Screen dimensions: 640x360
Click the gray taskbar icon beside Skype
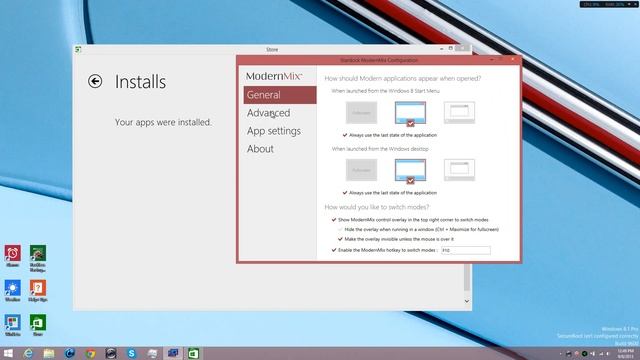152,353
